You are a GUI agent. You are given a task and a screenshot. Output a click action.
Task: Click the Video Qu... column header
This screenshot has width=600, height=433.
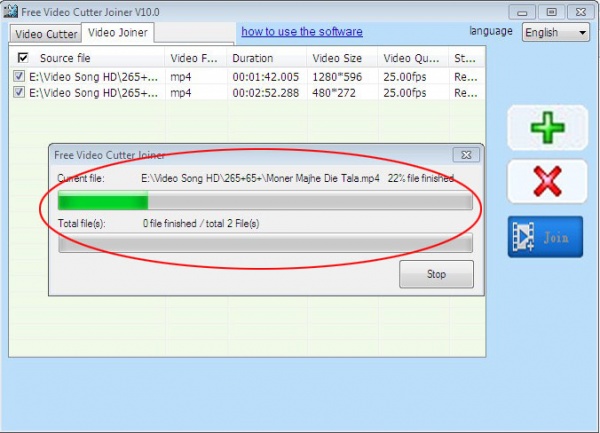(413, 58)
